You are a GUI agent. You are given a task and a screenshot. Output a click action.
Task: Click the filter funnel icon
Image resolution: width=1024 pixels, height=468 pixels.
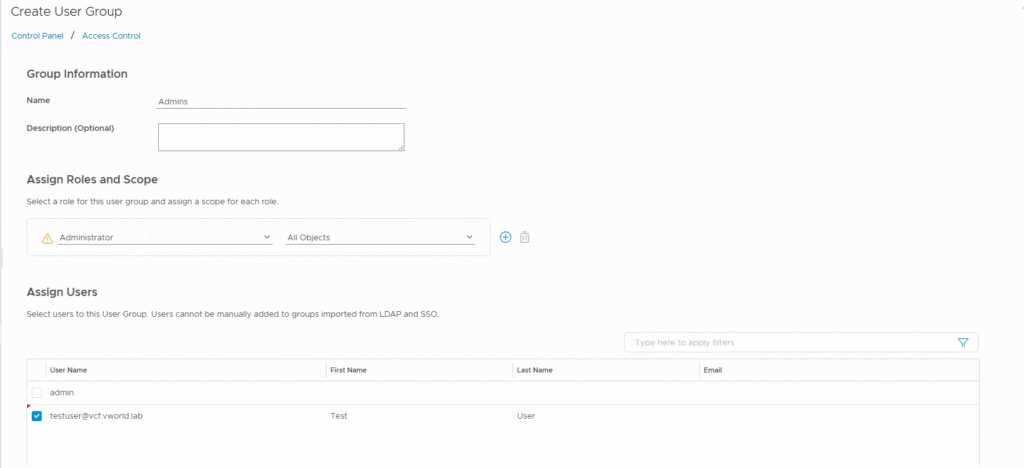click(963, 342)
